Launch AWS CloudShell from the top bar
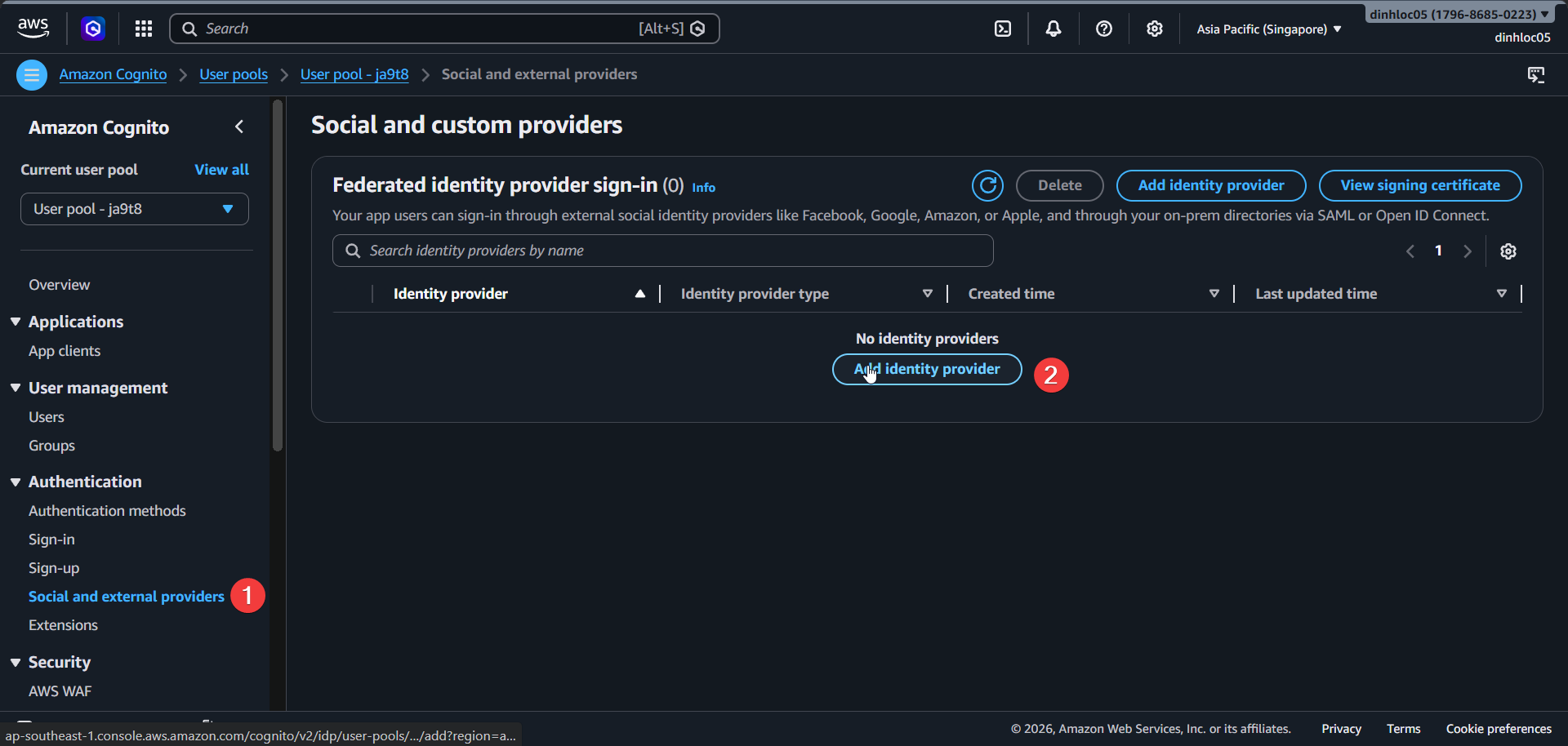Image resolution: width=1568 pixels, height=746 pixels. (x=1003, y=29)
